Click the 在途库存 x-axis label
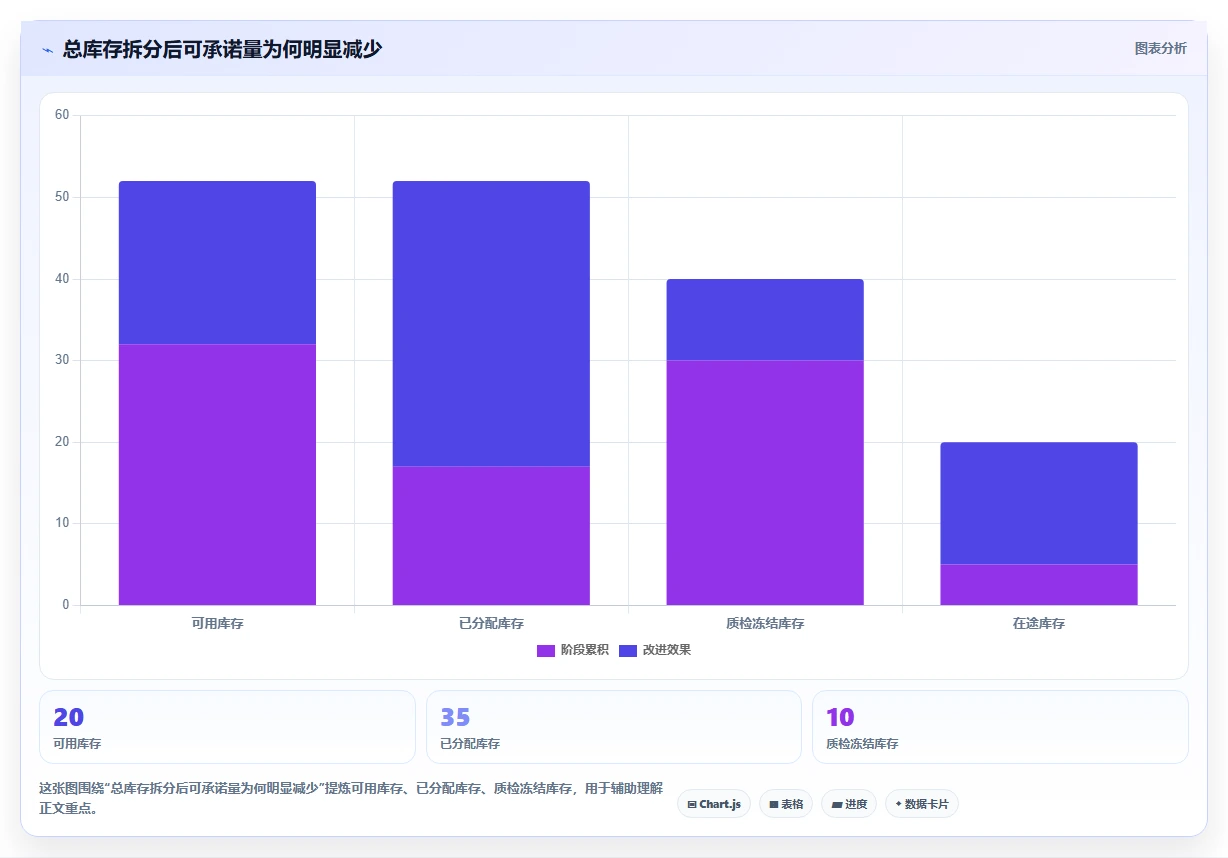1228x858 pixels. point(1039,623)
